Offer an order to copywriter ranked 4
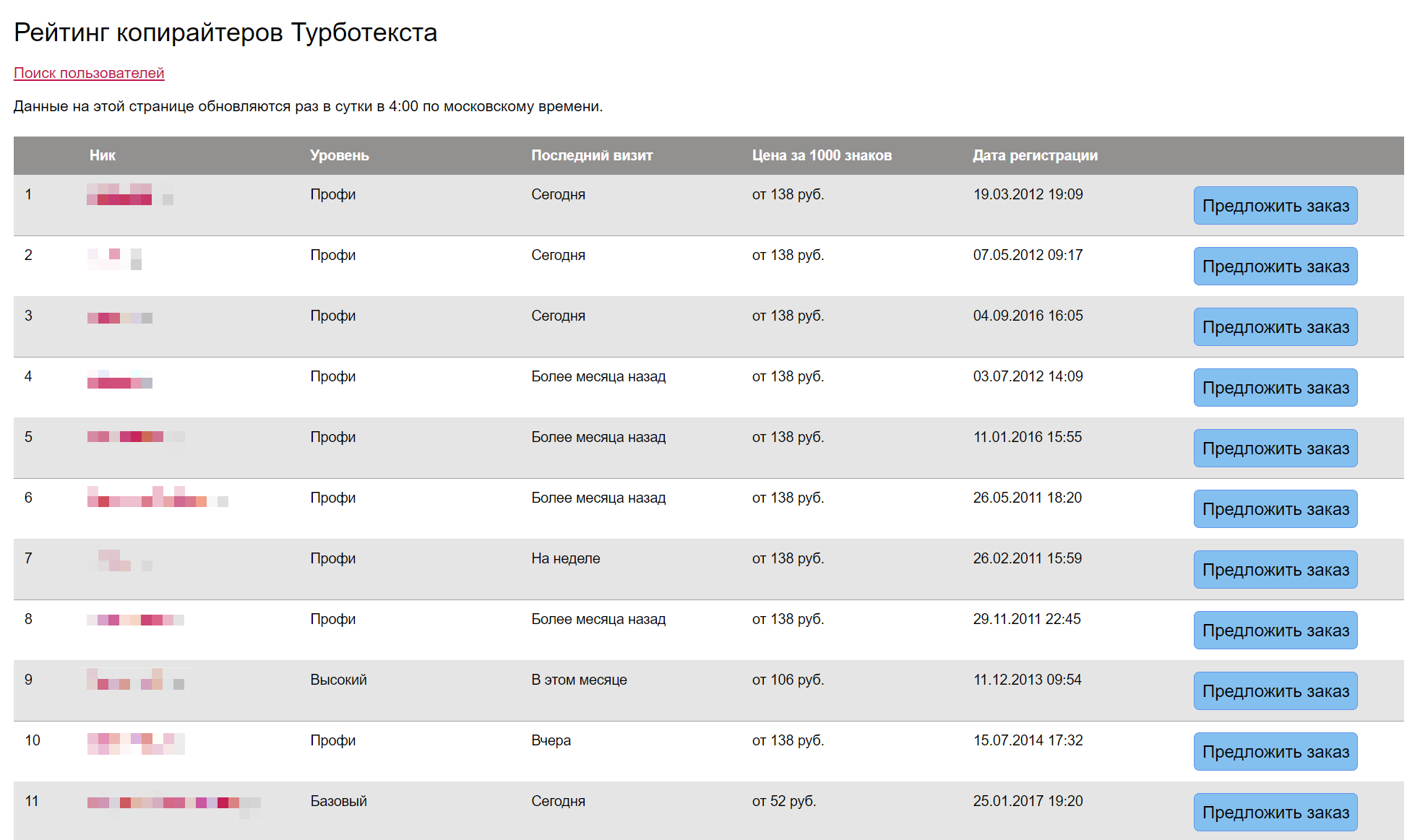 (1275, 388)
